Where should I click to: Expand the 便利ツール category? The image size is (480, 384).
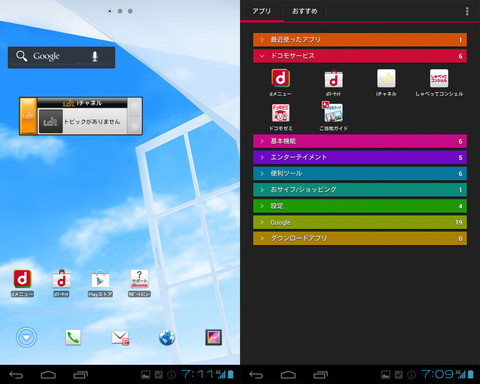pyautogui.click(x=360, y=174)
